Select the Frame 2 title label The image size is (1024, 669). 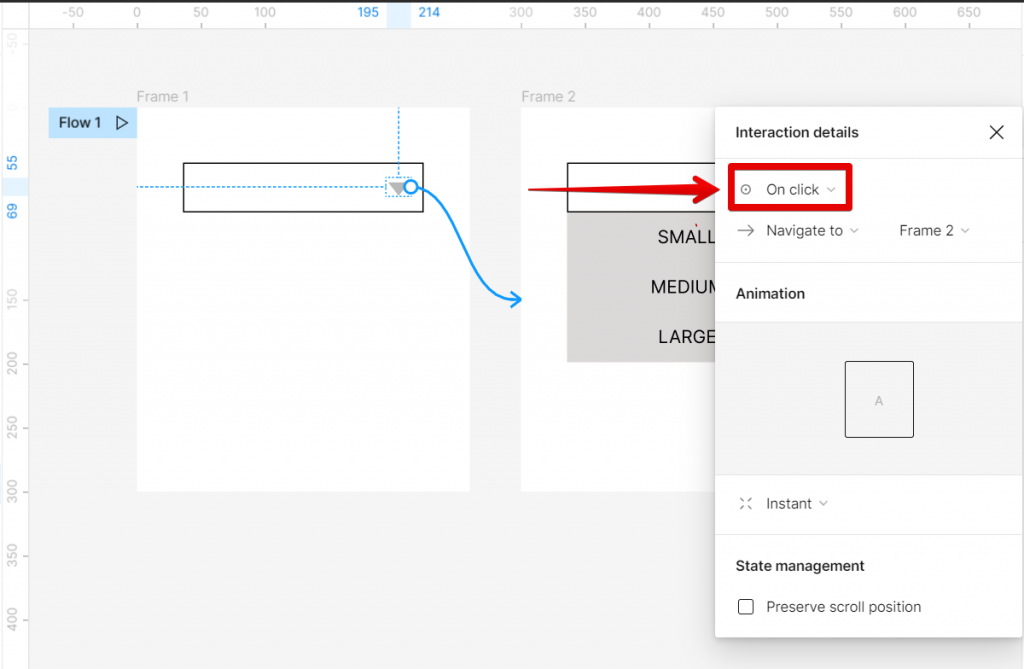click(x=548, y=96)
